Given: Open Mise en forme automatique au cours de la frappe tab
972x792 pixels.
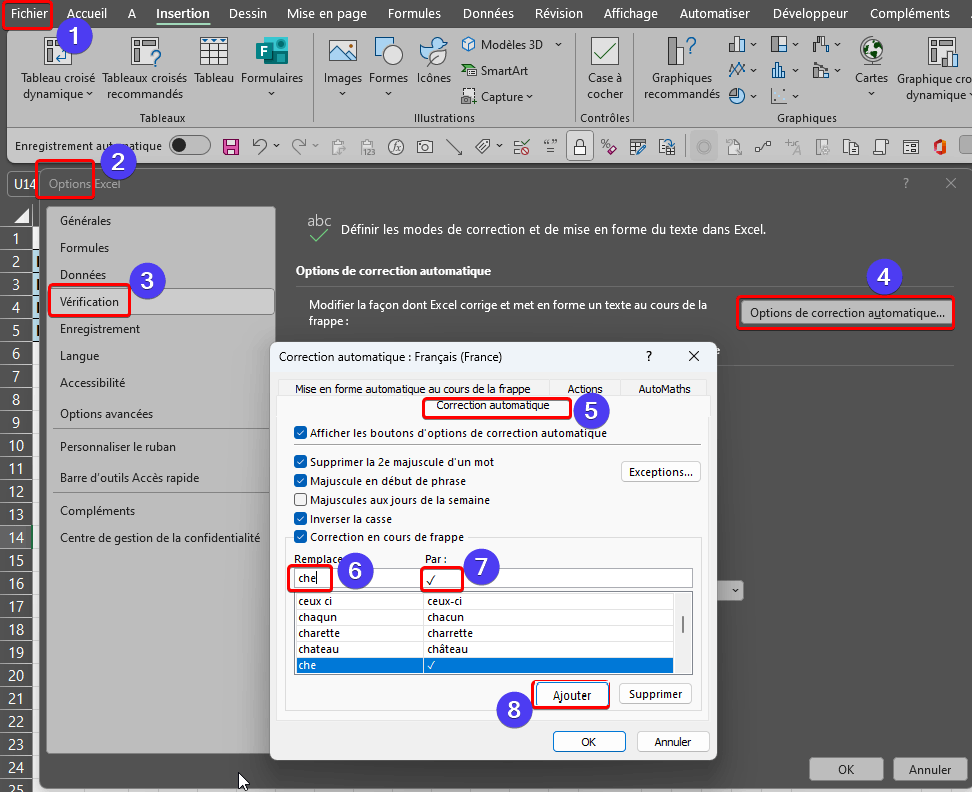Looking at the screenshot, I should 413,389.
